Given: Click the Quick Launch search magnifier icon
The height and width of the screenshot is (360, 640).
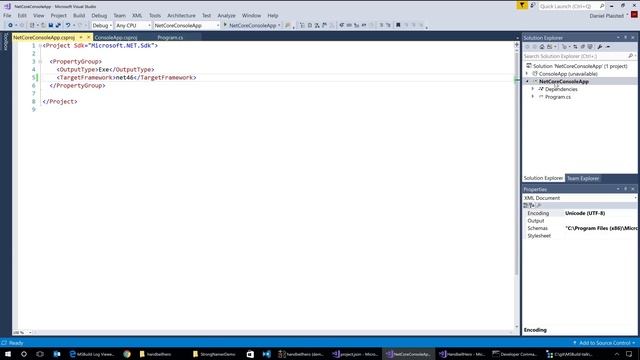Looking at the screenshot, I should point(602,6).
